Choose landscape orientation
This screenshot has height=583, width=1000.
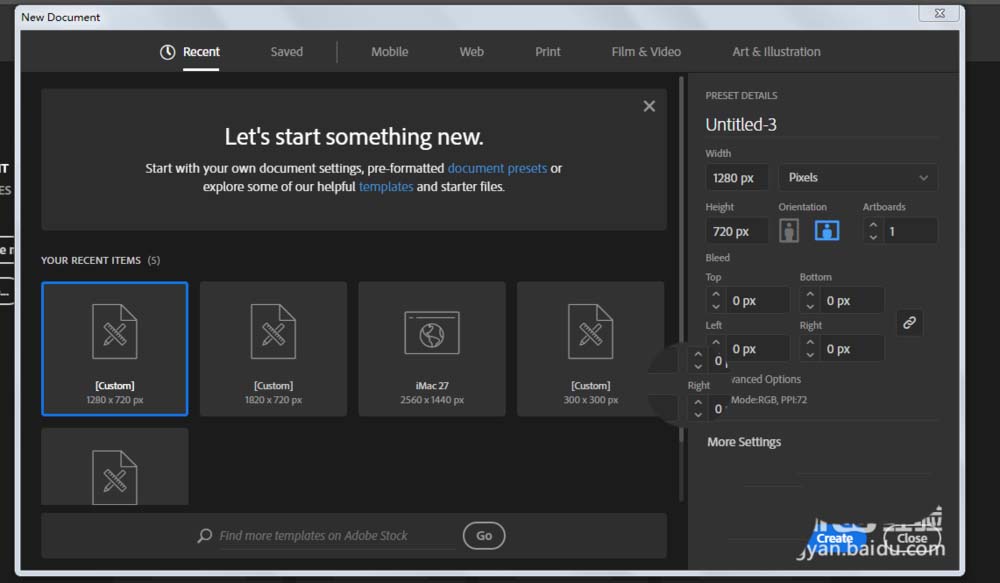(827, 231)
